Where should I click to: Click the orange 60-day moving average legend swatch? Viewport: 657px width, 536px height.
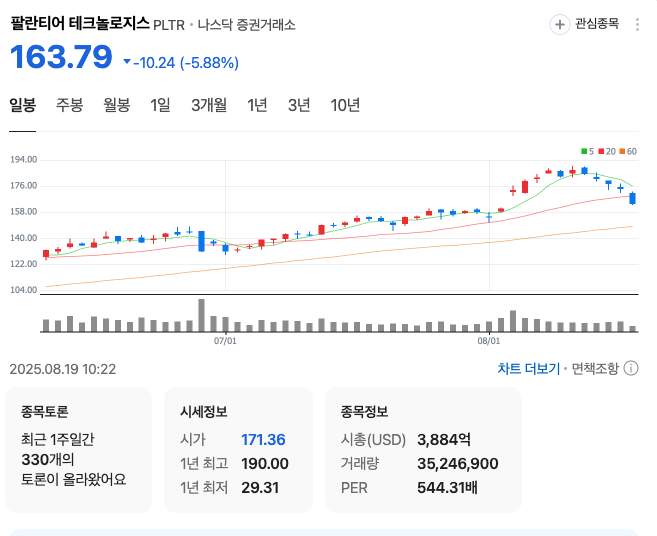point(622,151)
